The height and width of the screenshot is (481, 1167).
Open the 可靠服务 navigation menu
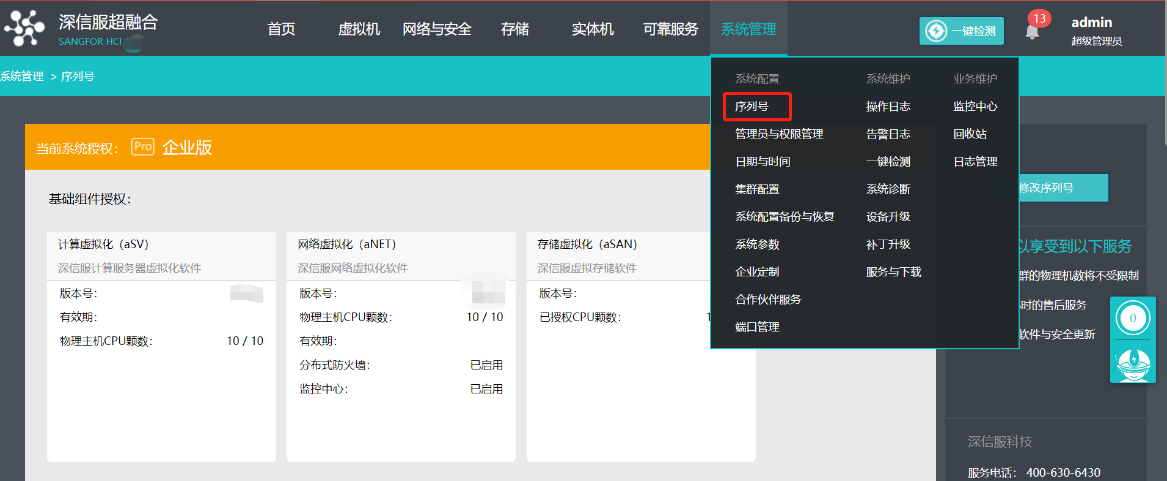[670, 29]
